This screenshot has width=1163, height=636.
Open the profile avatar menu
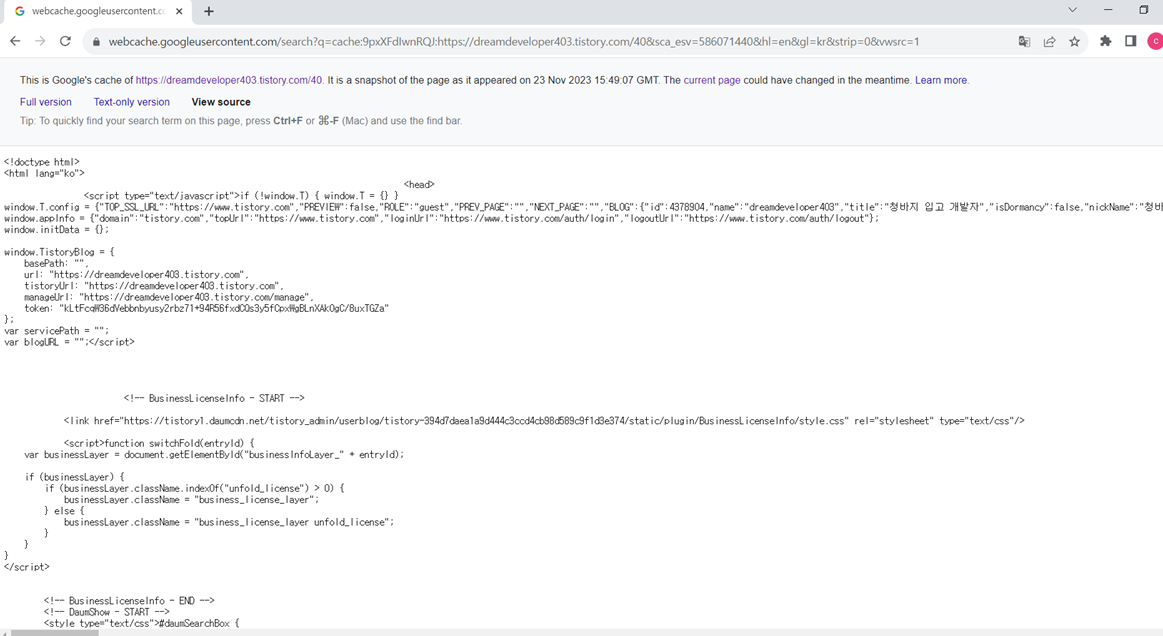[x=1155, y=42]
